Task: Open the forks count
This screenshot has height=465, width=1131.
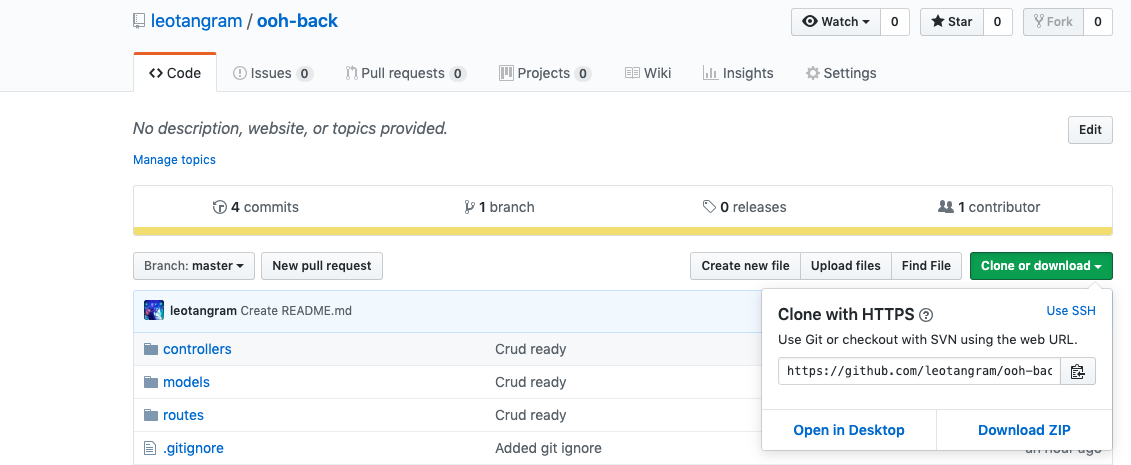Action: point(1098,22)
